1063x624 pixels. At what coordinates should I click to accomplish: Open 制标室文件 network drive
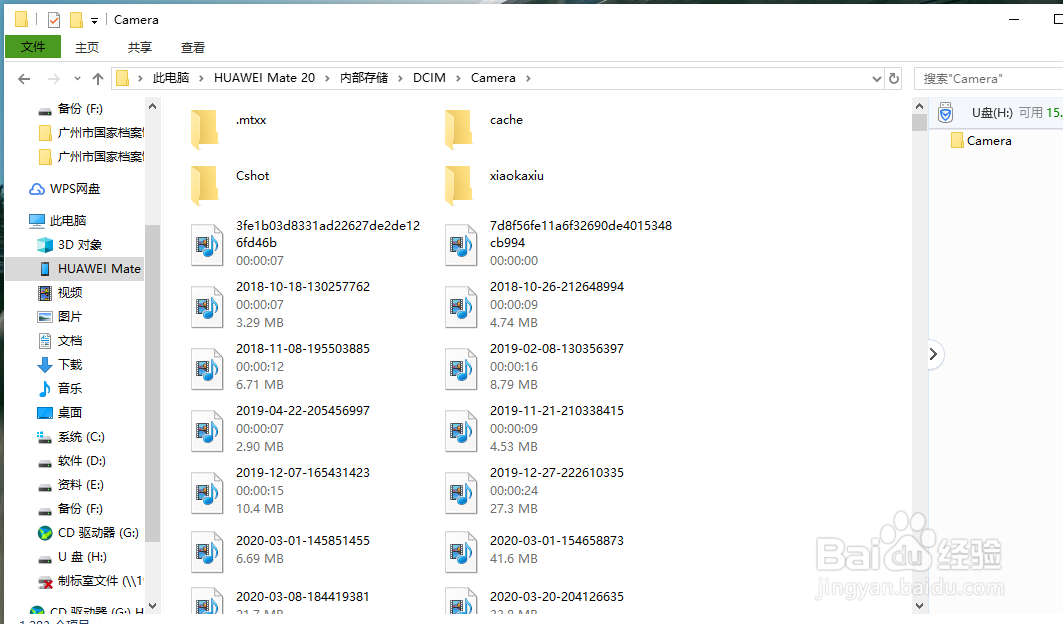[89, 581]
